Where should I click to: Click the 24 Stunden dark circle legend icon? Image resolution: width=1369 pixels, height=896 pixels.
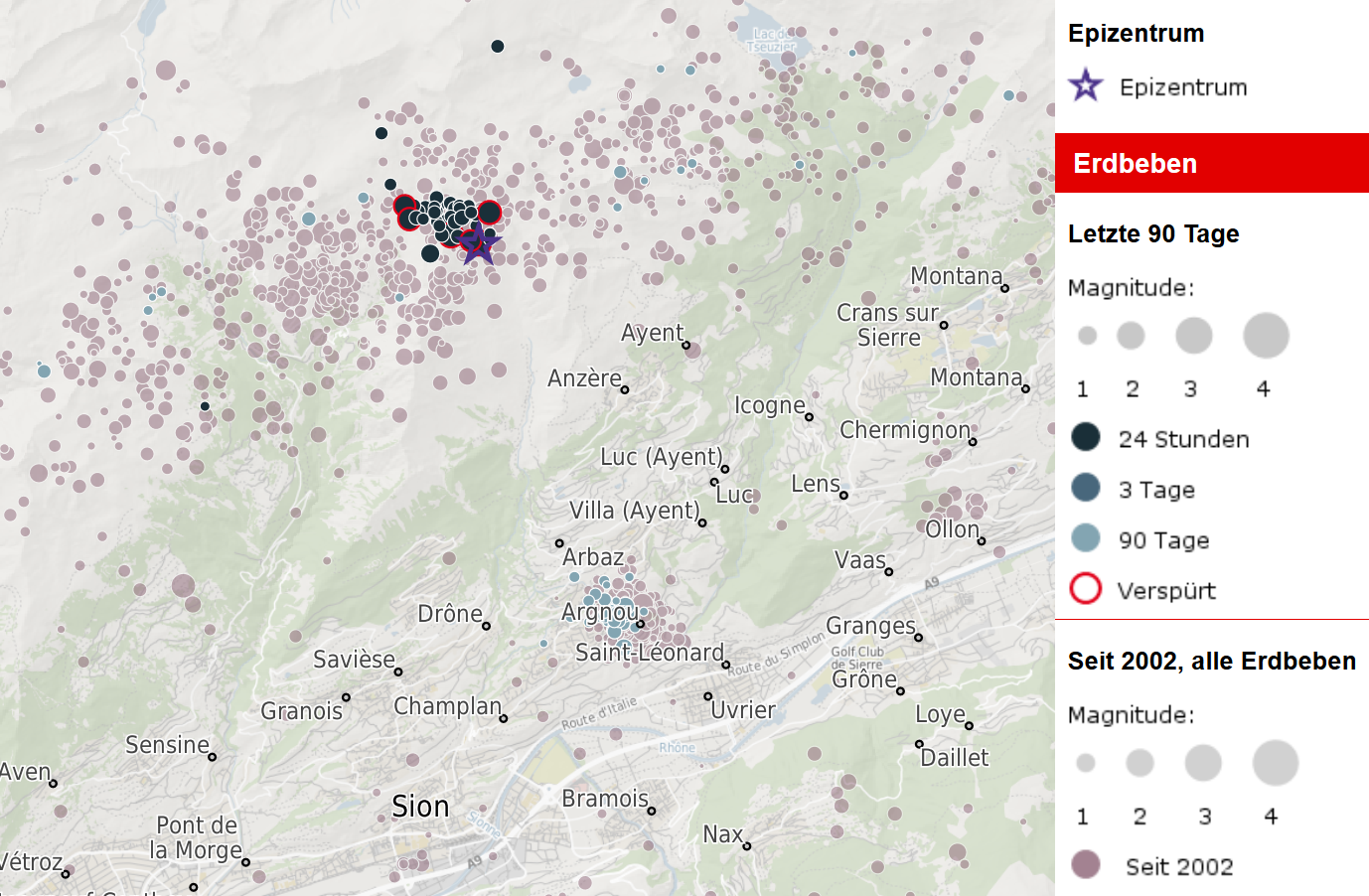tap(1086, 437)
